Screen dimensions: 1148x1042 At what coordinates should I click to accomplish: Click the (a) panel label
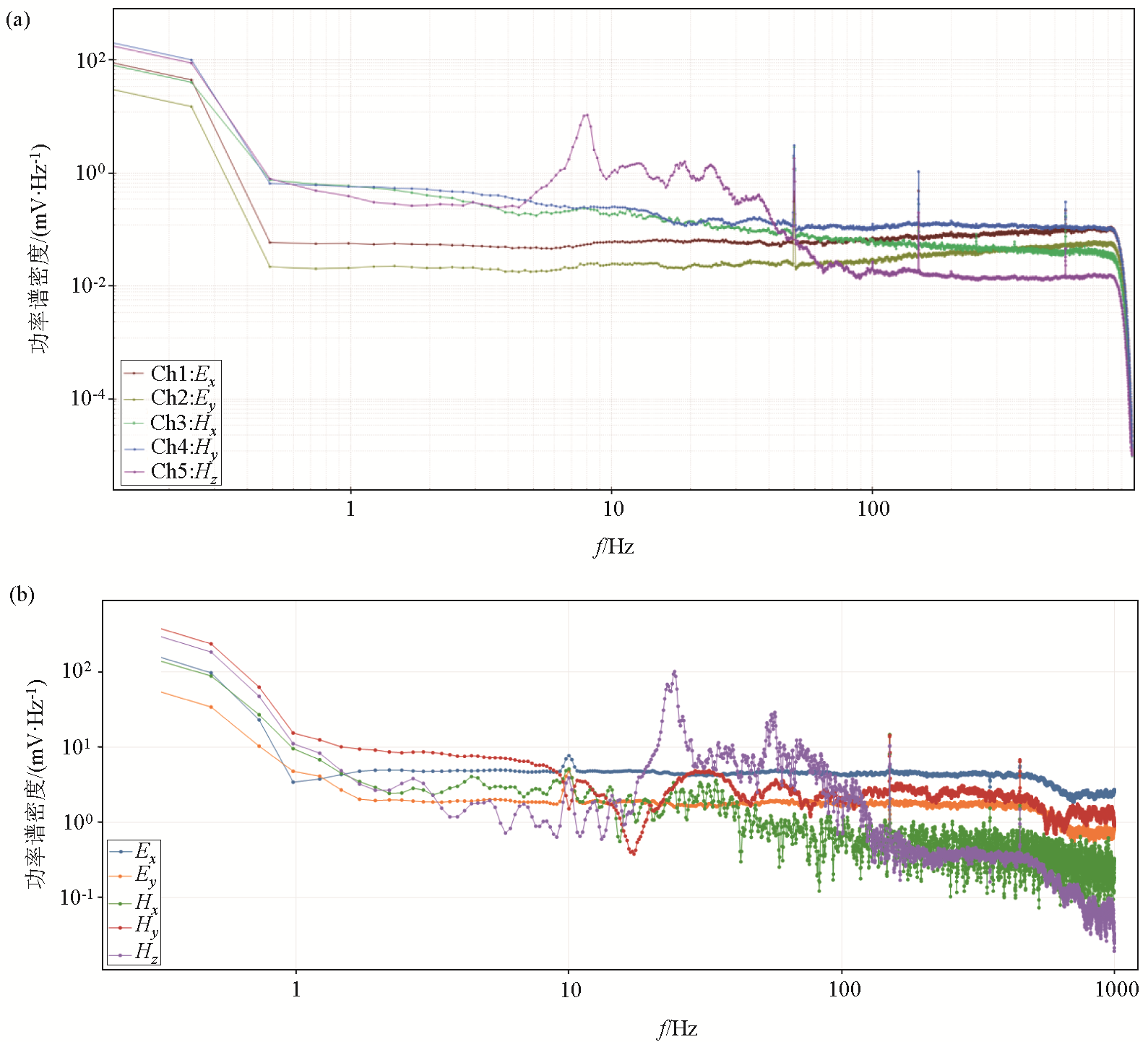pos(17,20)
